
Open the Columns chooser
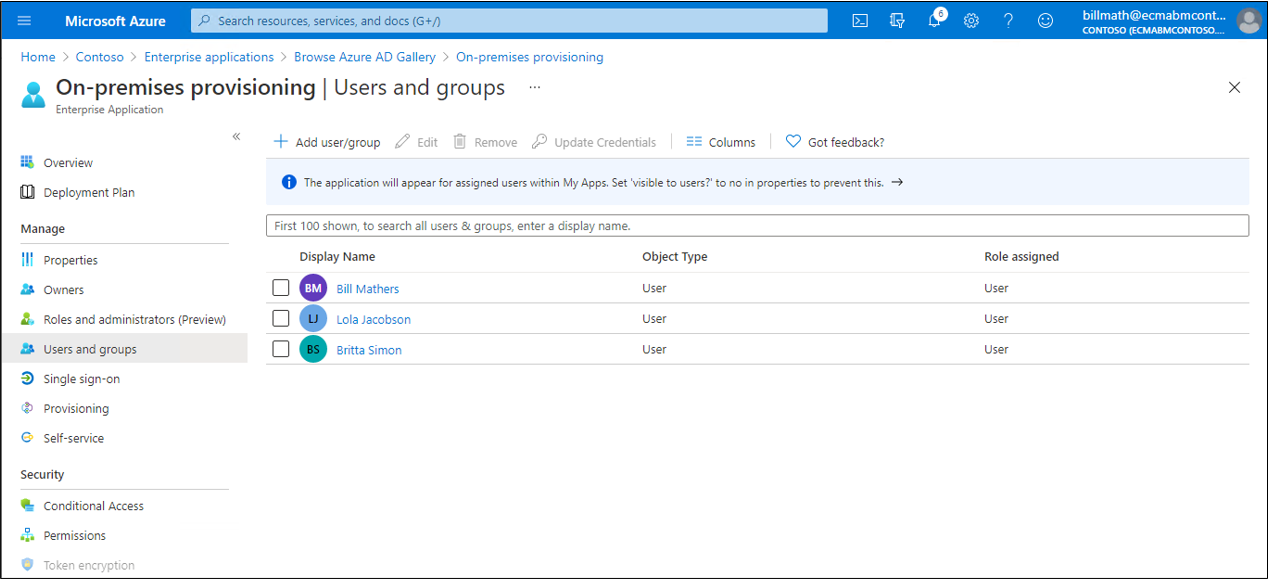tap(721, 142)
